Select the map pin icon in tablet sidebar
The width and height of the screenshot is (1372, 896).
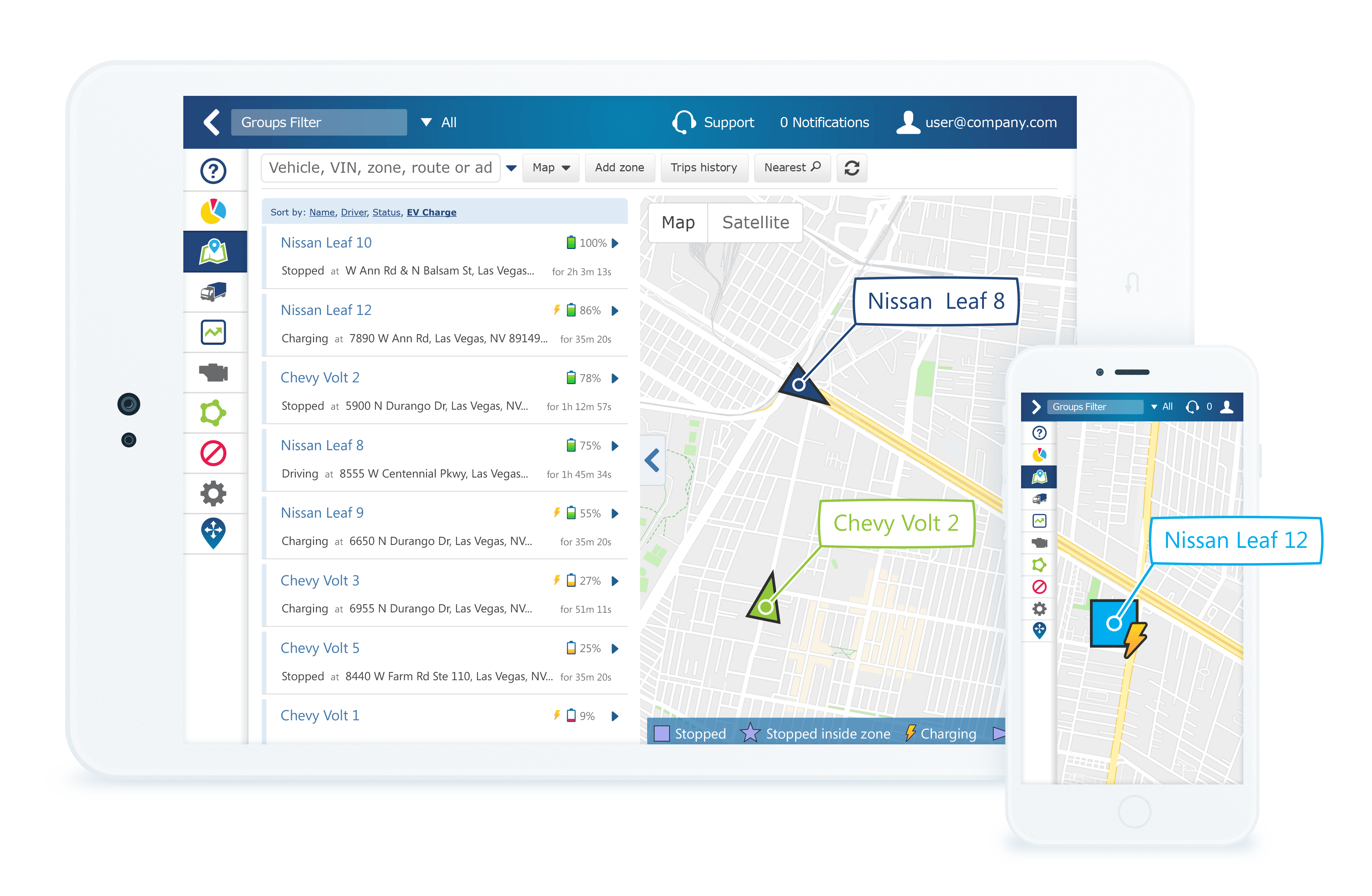click(x=213, y=252)
